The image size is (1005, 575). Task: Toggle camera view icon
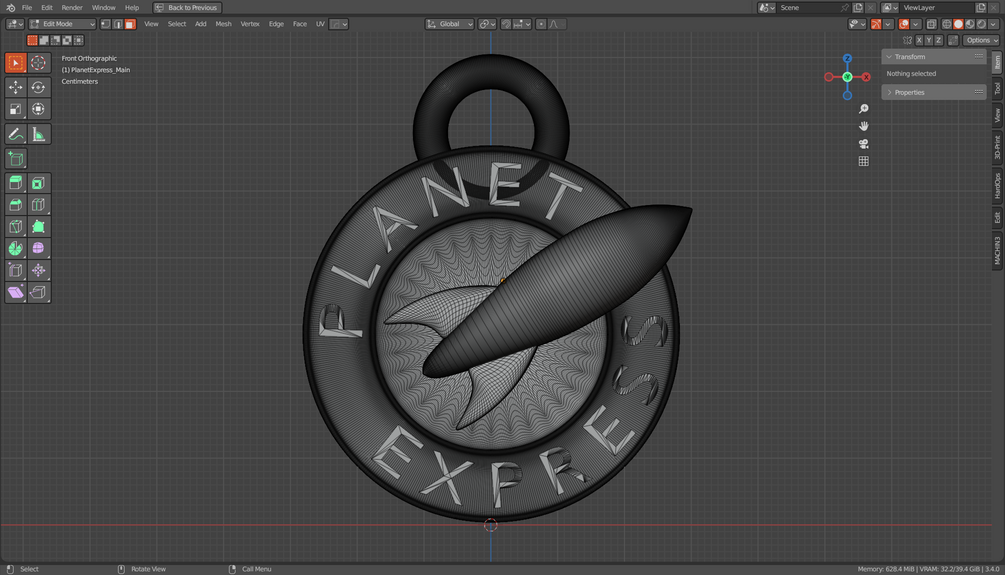click(863, 144)
